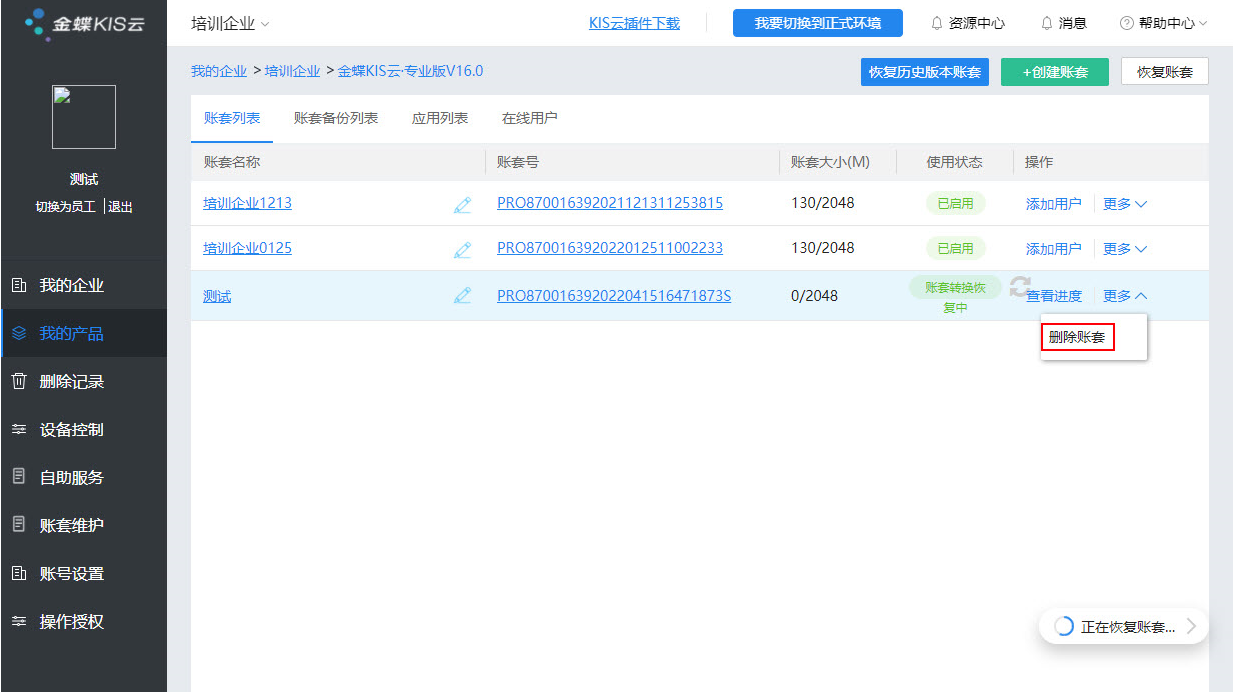Expand 更多 menu for 培训企业1213
Viewport: 1234px width, 692px height.
pyautogui.click(x=1125, y=204)
